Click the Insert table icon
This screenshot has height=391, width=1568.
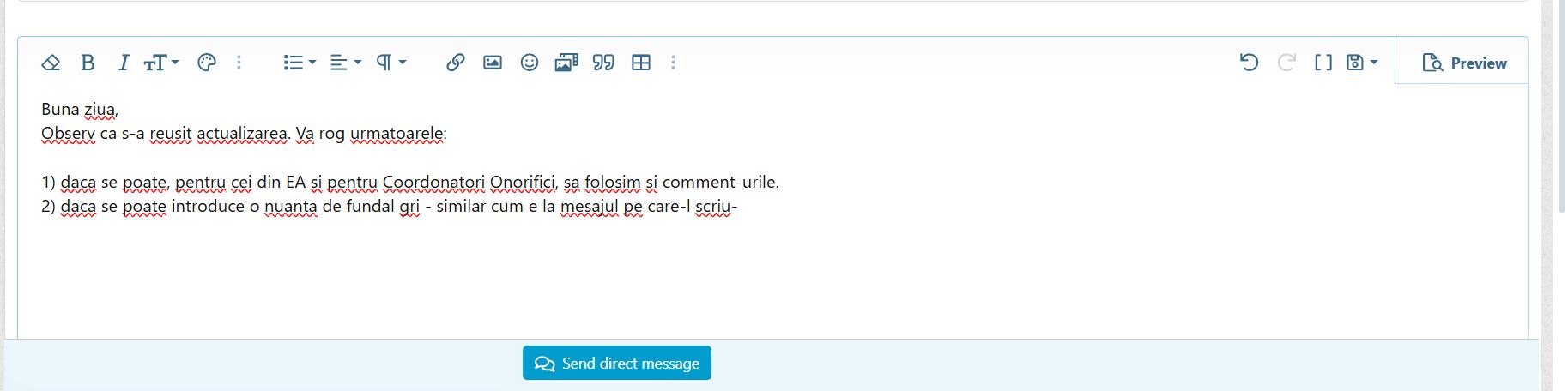tap(641, 63)
